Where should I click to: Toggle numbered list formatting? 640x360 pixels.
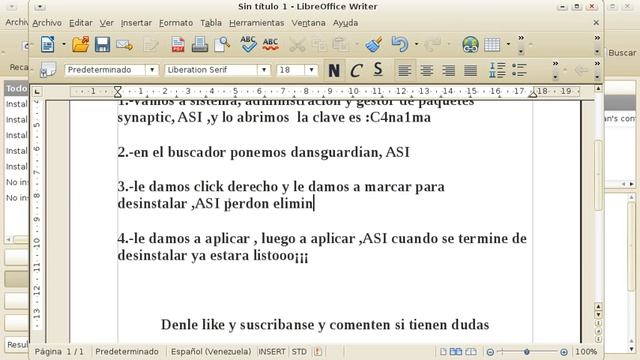(x=497, y=70)
